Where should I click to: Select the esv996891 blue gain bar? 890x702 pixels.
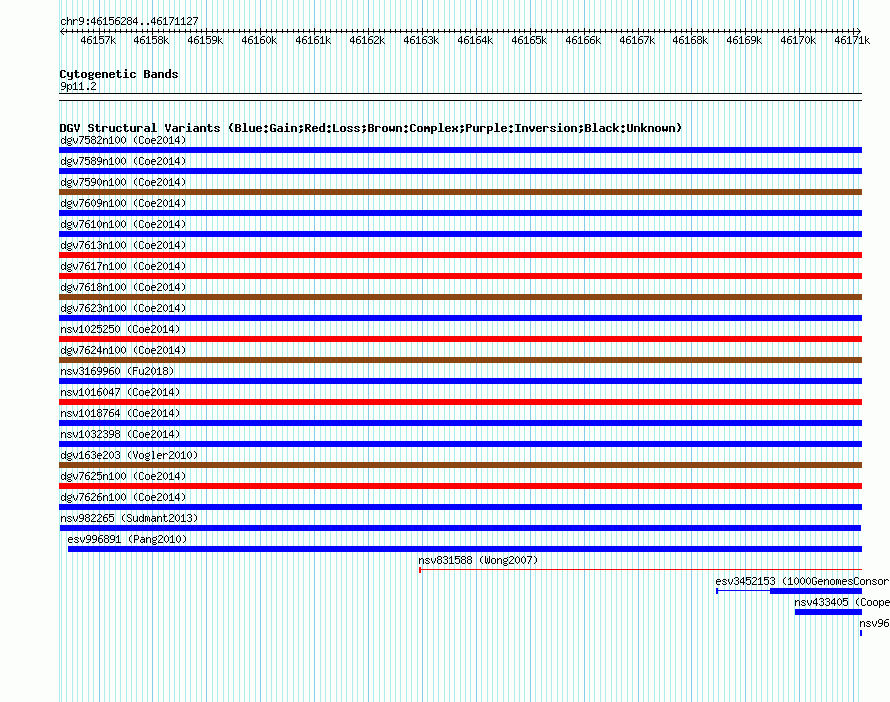point(465,549)
